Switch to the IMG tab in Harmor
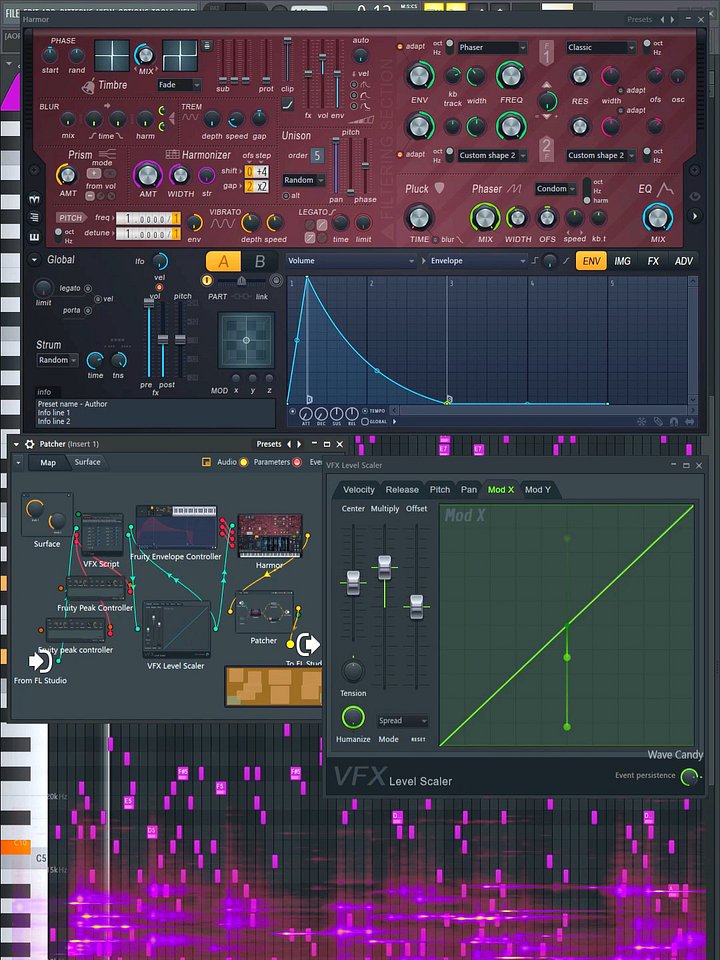This screenshot has height=960, width=720. pyautogui.click(x=622, y=261)
